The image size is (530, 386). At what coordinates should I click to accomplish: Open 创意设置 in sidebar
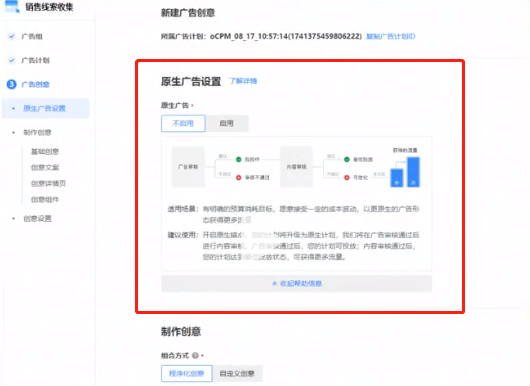tap(38, 219)
